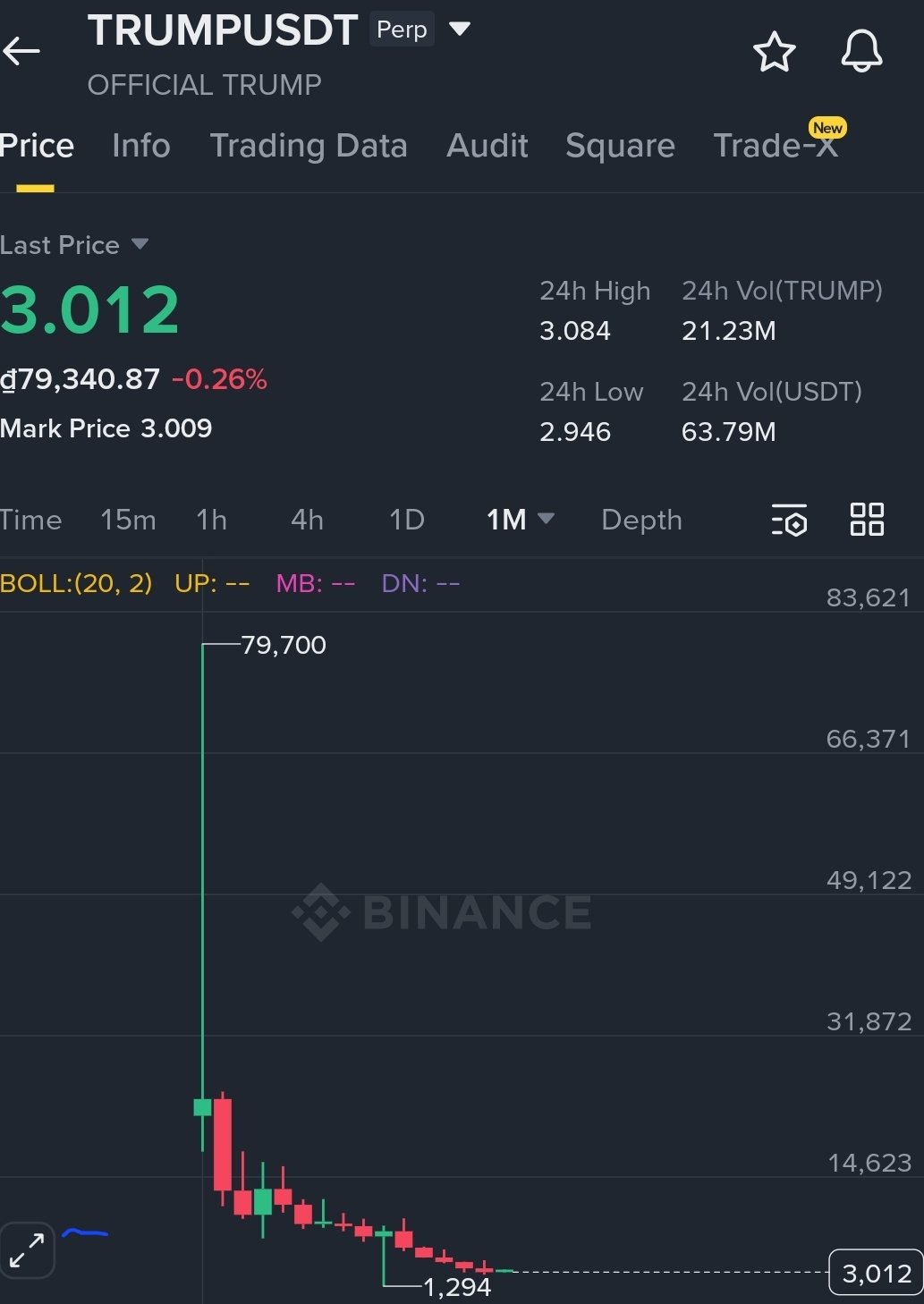Tap the back arrow icon
Image resolution: width=924 pixels, height=1304 pixels.
tap(21, 51)
